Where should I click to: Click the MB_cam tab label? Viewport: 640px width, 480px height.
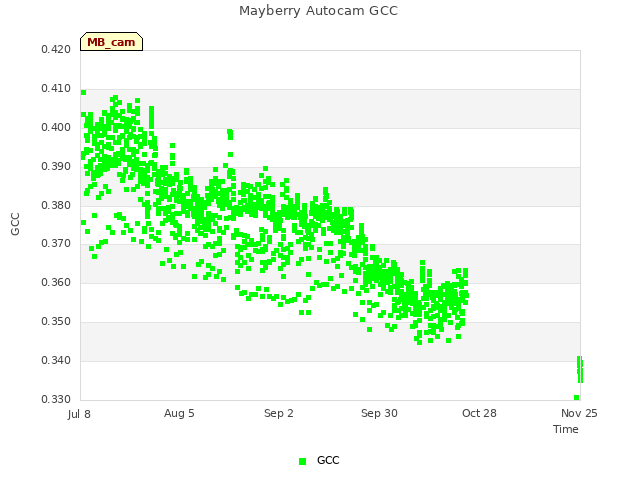[111, 42]
